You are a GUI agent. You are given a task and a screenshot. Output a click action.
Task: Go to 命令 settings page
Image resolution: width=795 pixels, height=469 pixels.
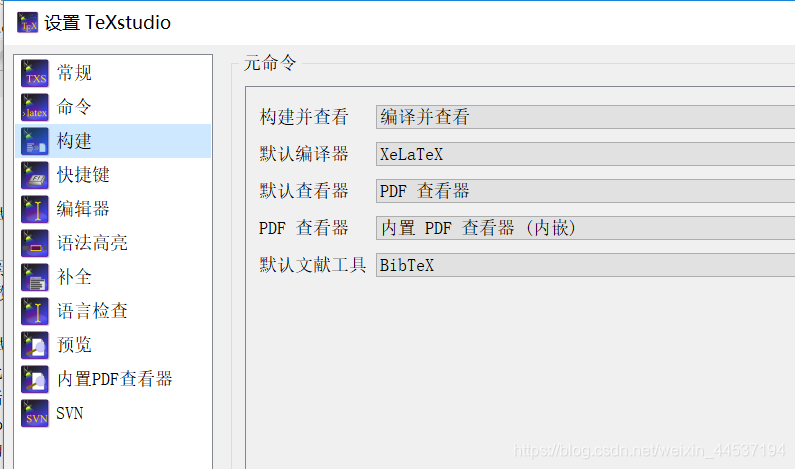pos(74,107)
